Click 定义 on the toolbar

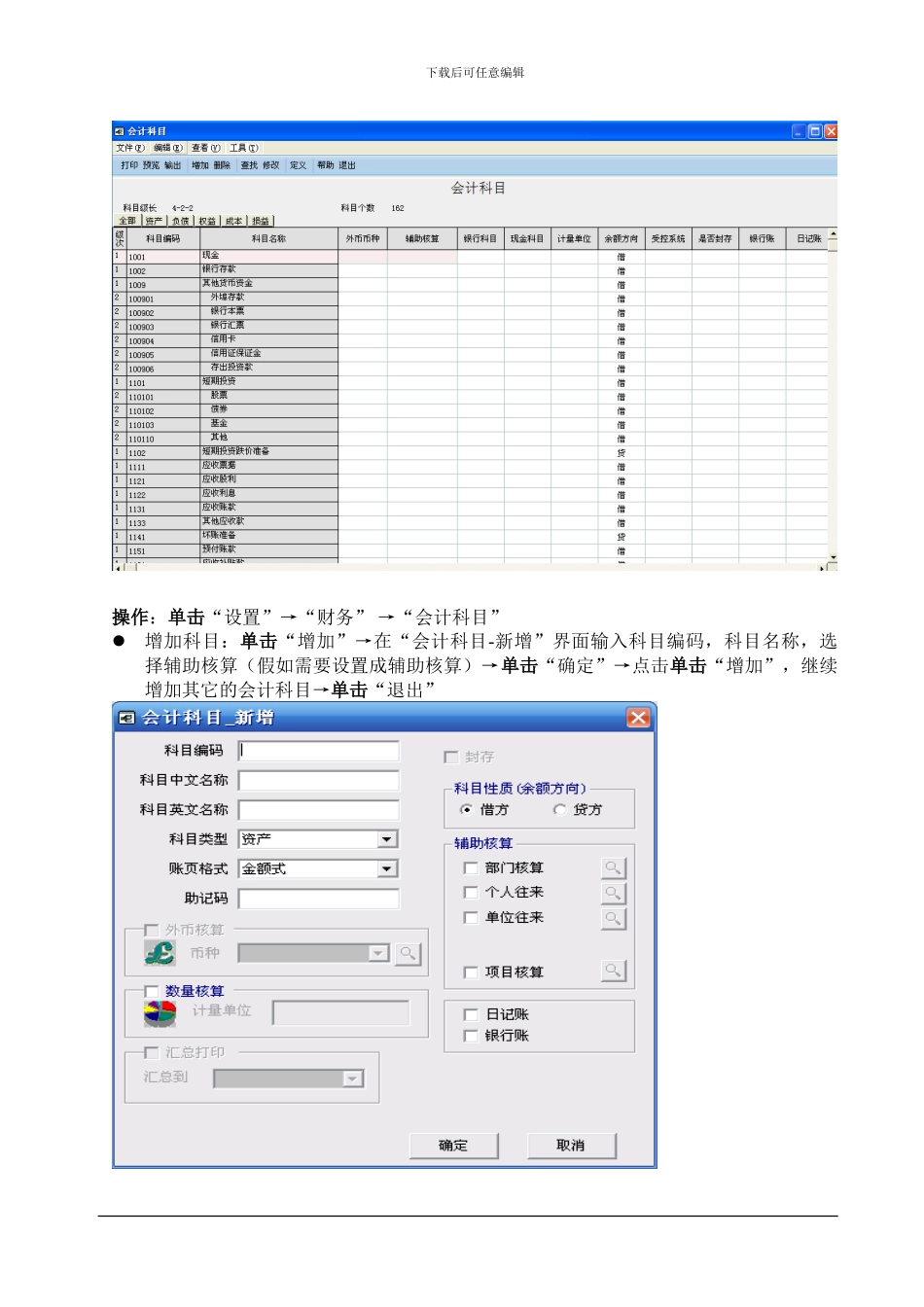point(299,165)
